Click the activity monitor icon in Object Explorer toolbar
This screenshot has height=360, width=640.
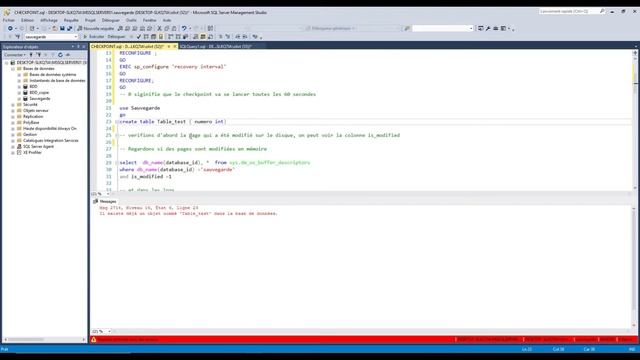[68, 55]
